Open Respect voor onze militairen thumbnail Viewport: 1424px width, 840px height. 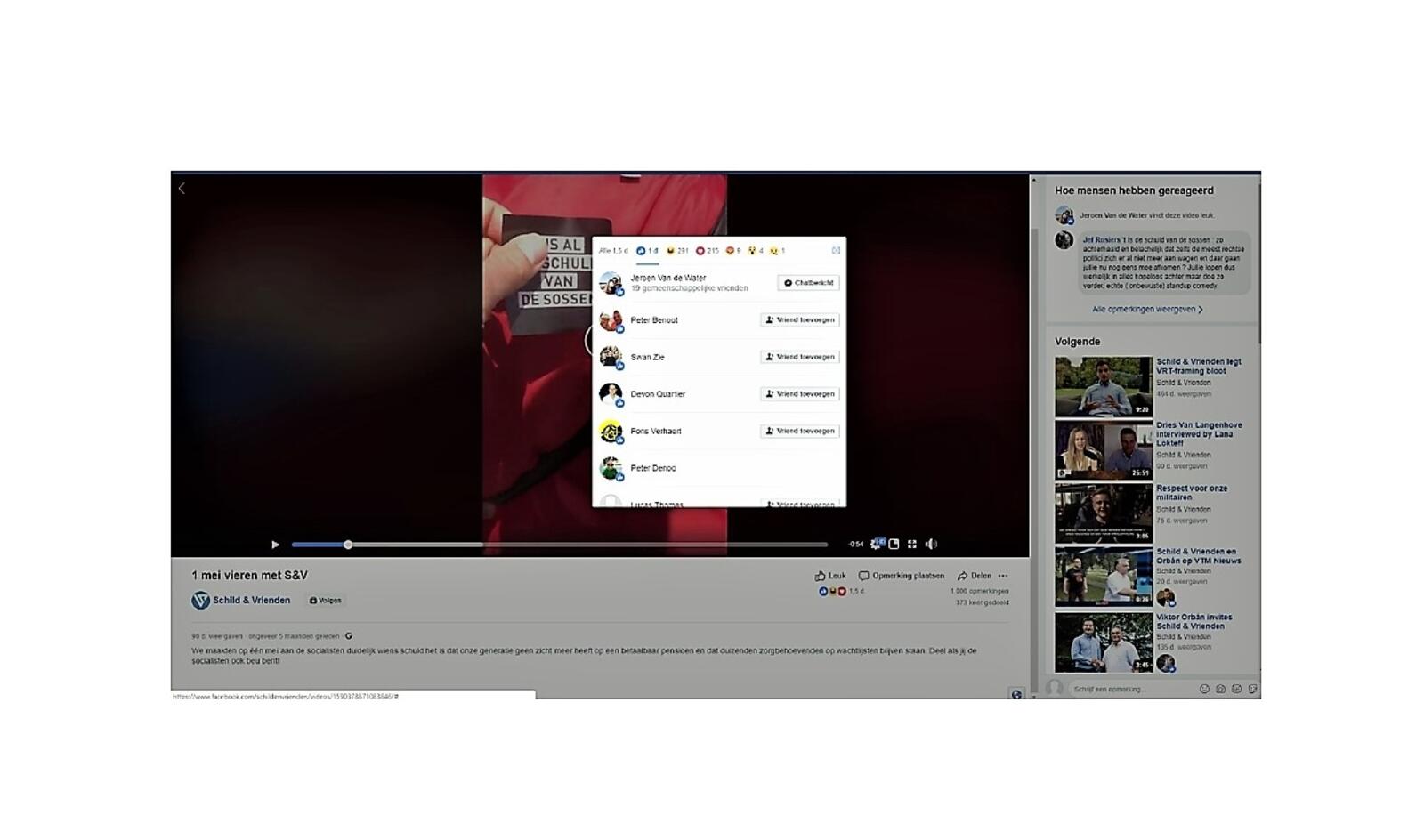point(1104,513)
